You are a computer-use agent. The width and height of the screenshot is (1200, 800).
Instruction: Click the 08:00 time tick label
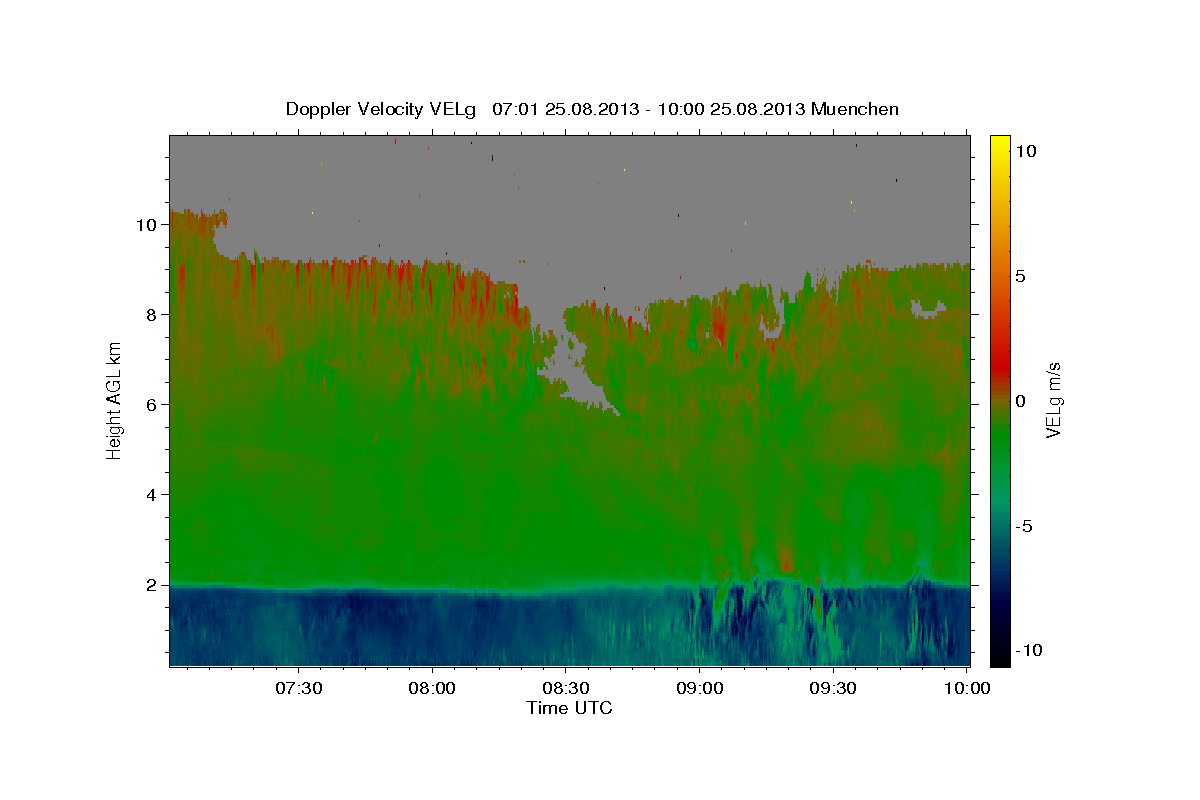(x=433, y=688)
